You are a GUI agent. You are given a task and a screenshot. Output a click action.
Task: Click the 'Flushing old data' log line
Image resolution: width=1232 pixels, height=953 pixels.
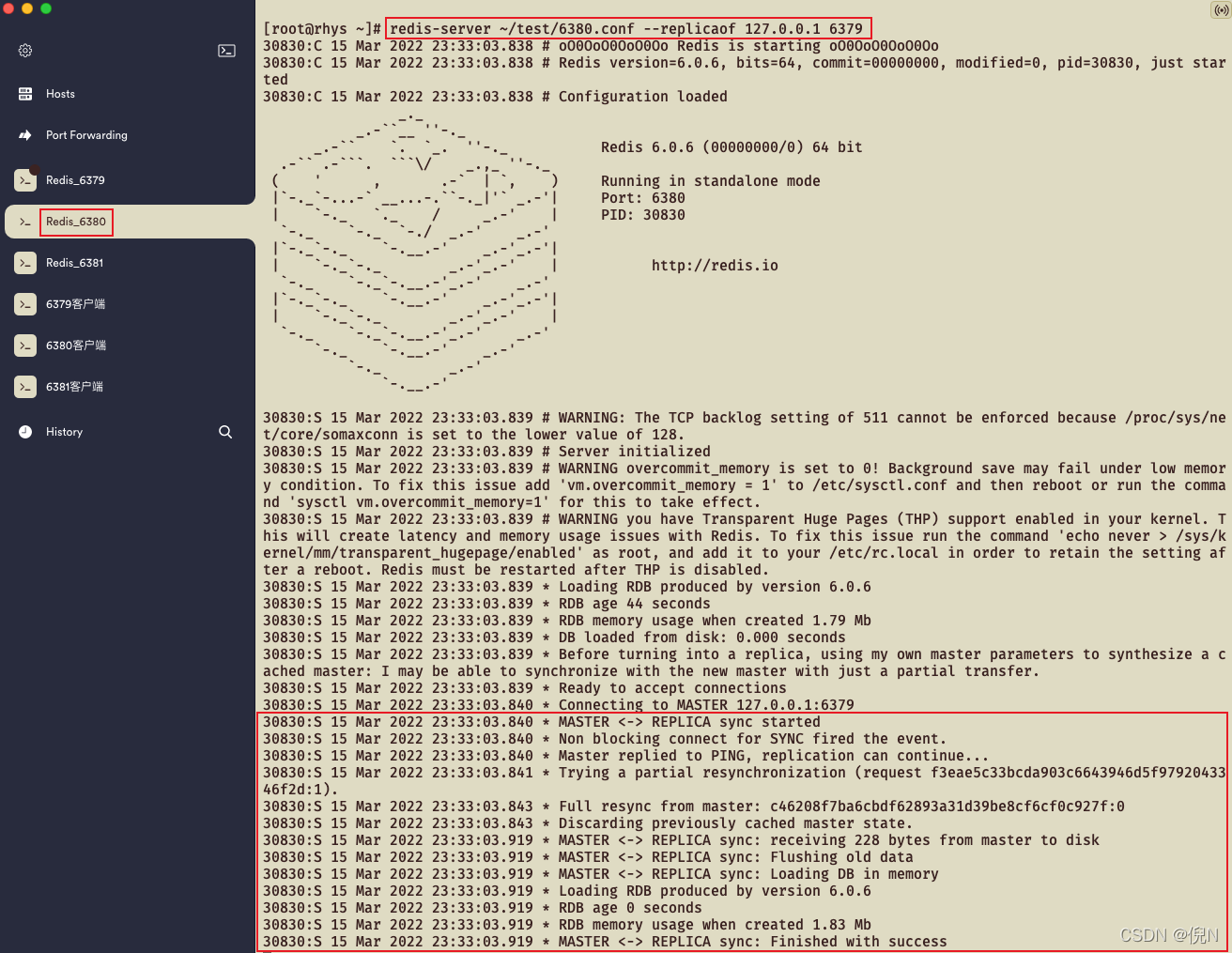(x=588, y=857)
